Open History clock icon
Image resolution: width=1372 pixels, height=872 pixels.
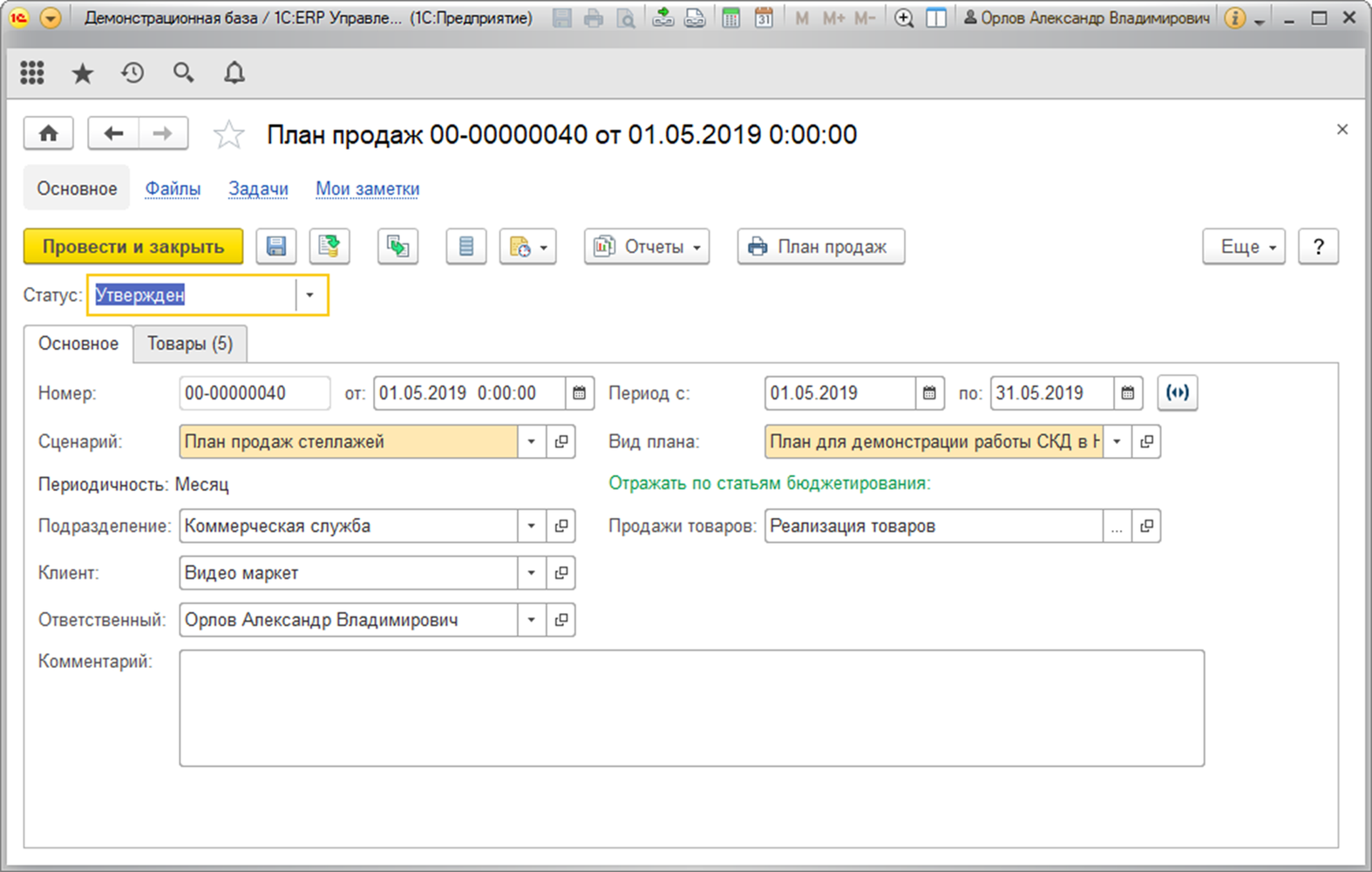(132, 73)
